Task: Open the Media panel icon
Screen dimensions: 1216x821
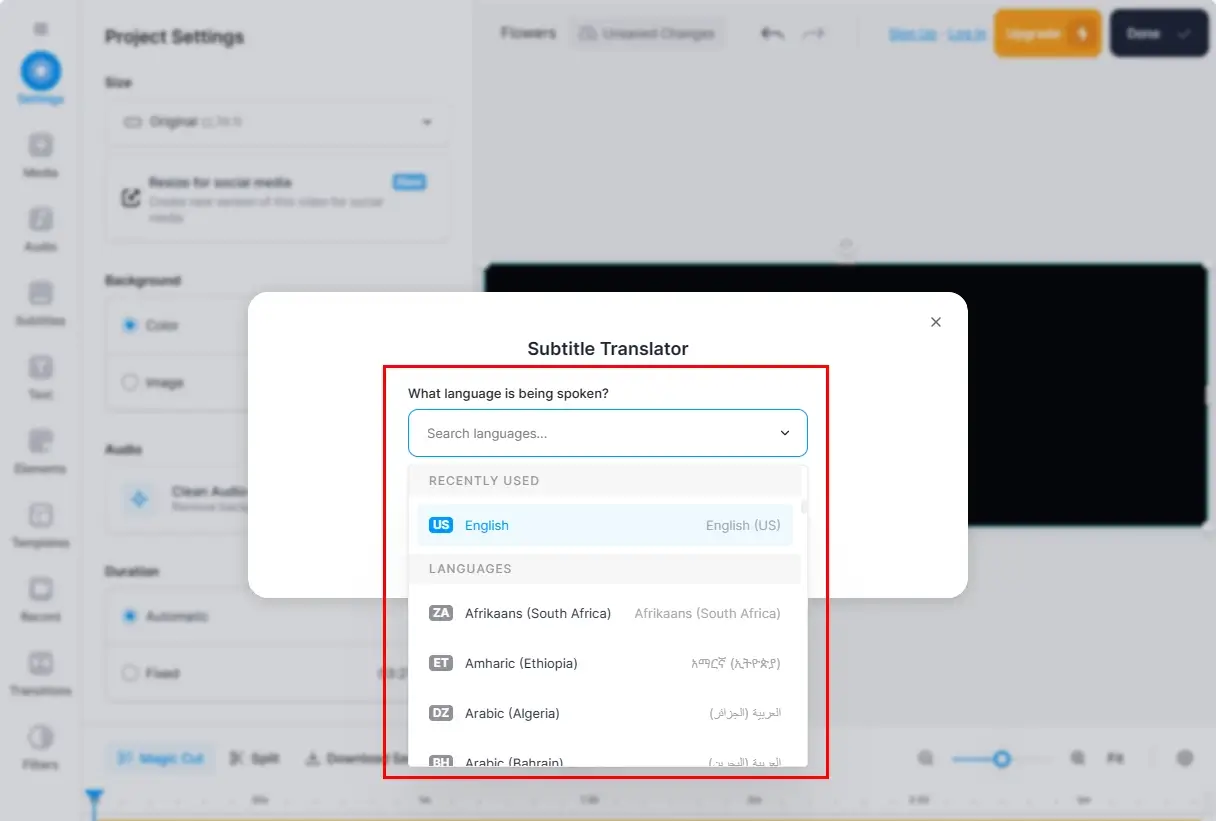Action: pyautogui.click(x=40, y=146)
